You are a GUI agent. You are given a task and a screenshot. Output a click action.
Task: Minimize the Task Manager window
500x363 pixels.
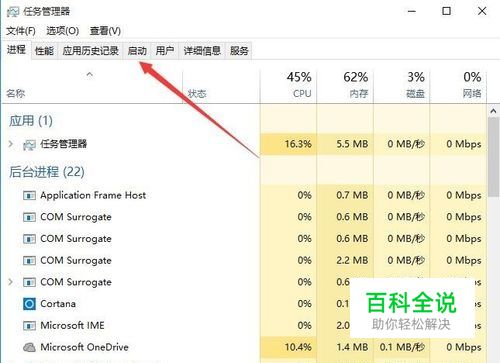(412, 11)
